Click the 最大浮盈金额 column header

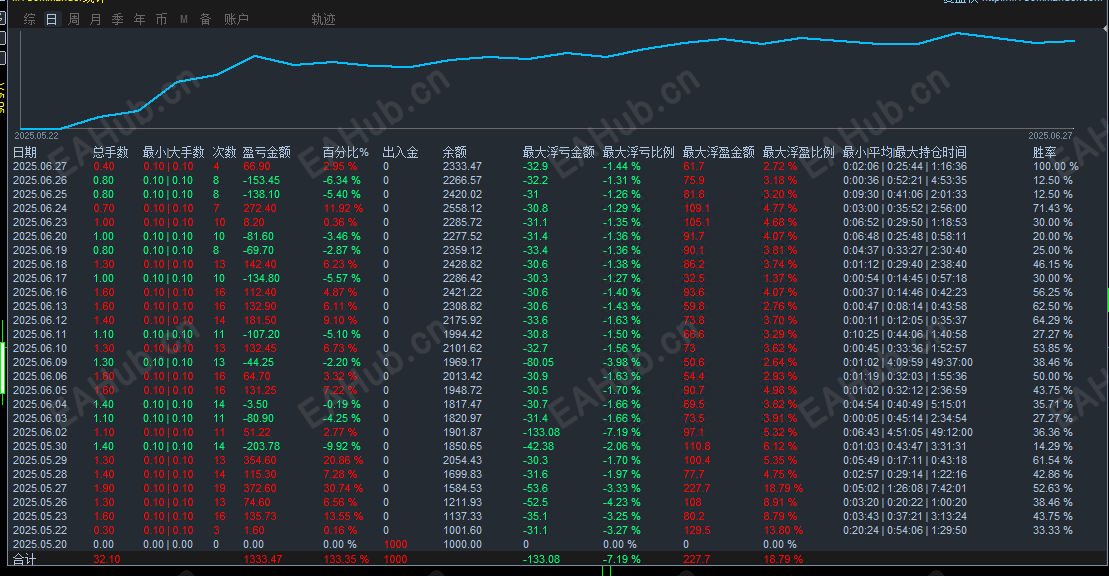[x=719, y=152]
